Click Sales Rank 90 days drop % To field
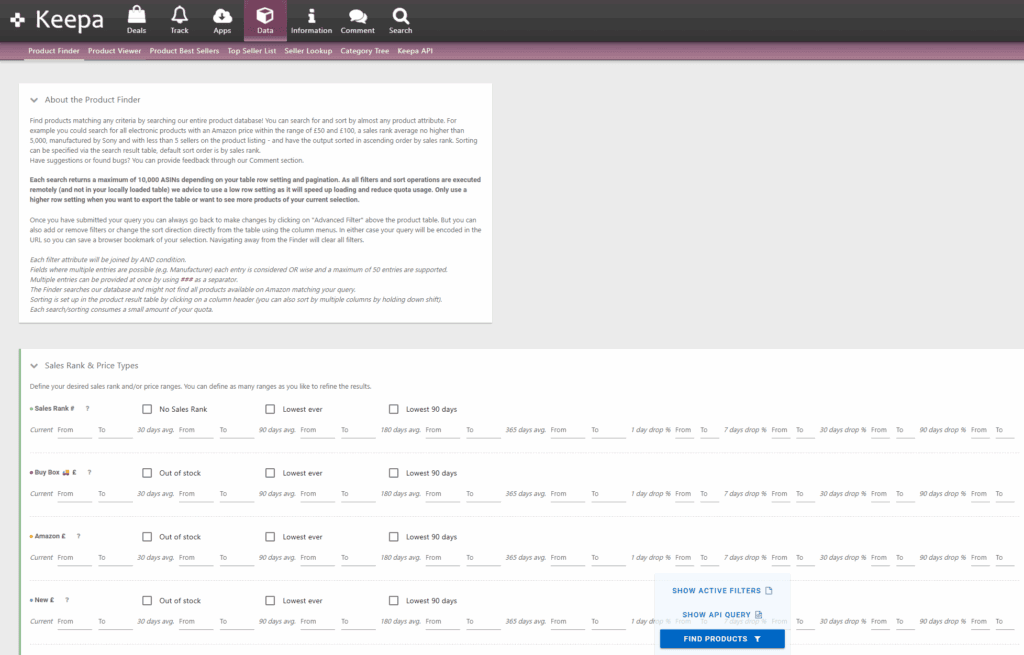 [1004, 430]
